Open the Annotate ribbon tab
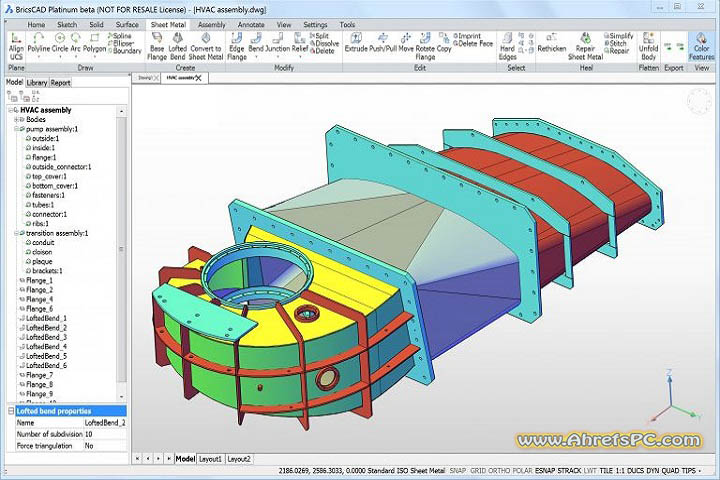Screen dimensions: 720x480 pos(251,24)
